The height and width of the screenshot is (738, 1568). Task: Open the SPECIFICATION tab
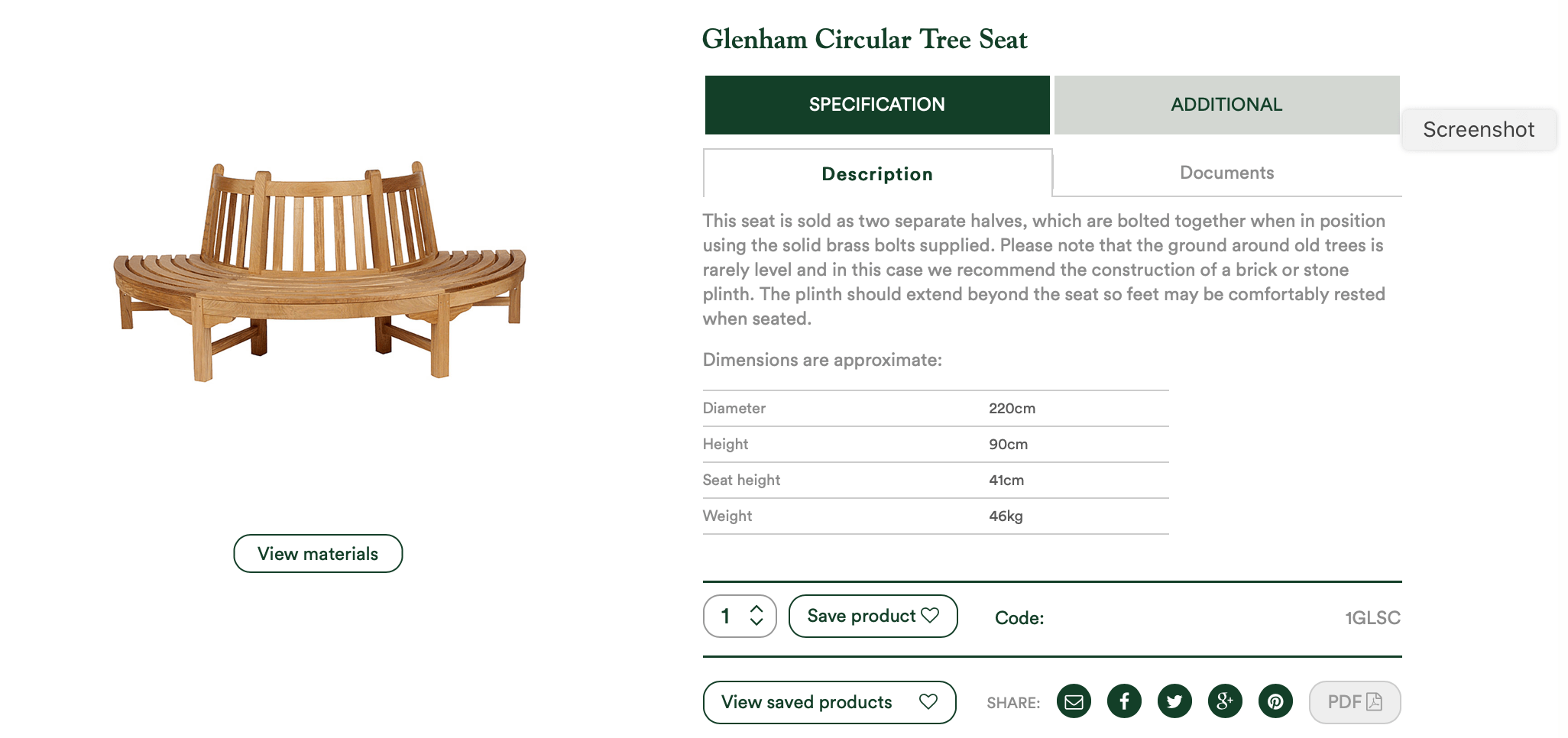click(877, 105)
